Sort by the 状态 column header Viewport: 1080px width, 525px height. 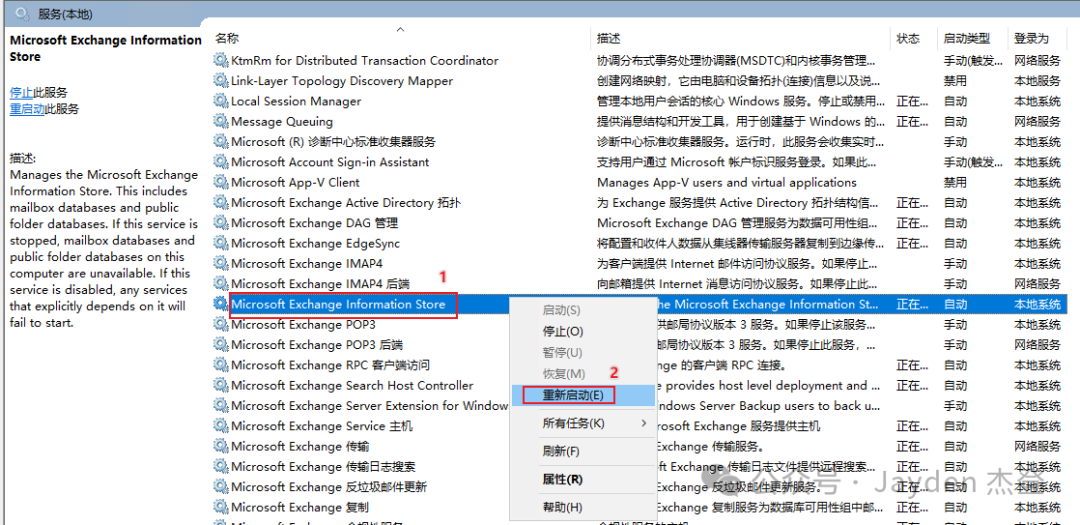[x=908, y=39]
